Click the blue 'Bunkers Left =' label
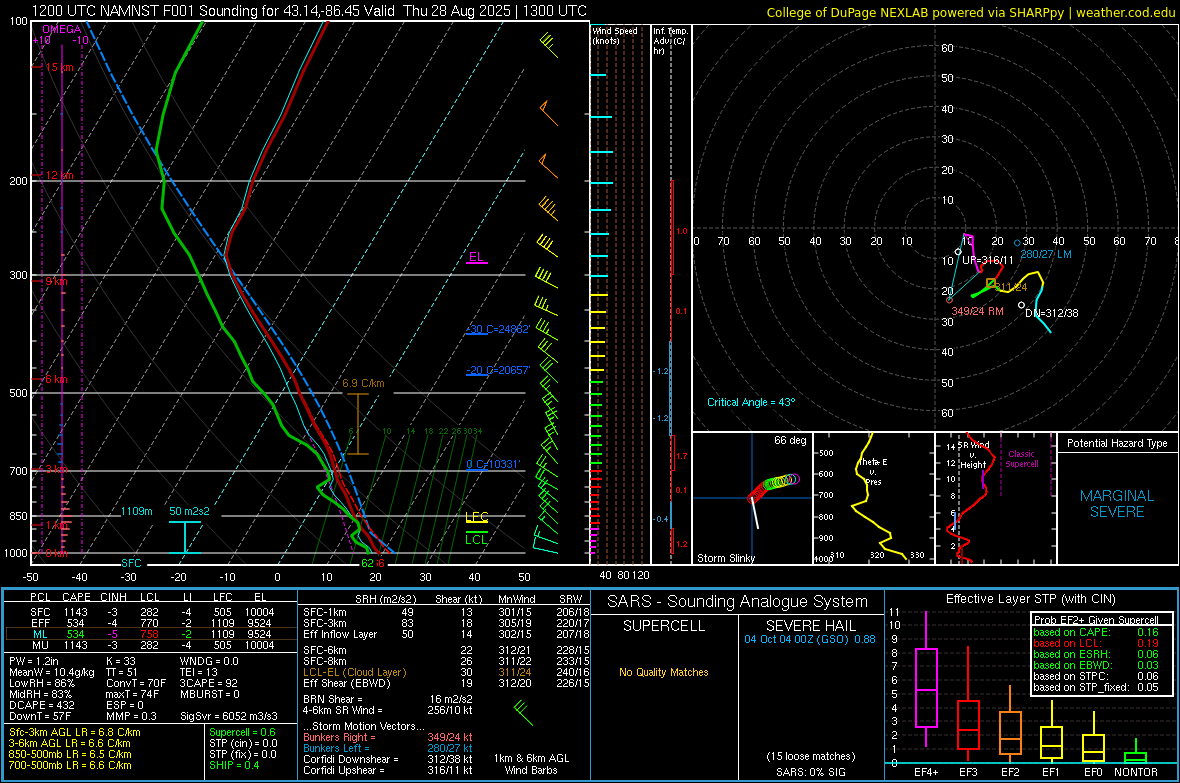Image resolution: width=1180 pixels, height=783 pixels. 336,748
